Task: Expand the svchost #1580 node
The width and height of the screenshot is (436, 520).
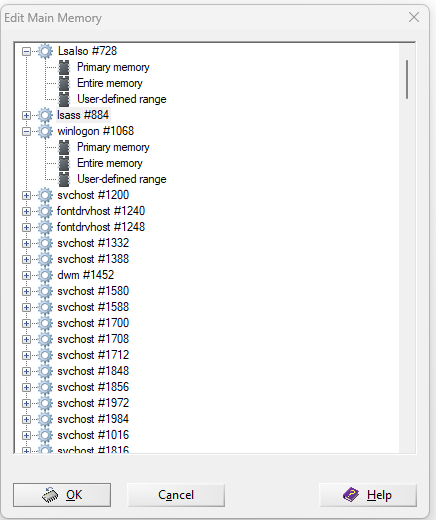Action: (x=26, y=291)
